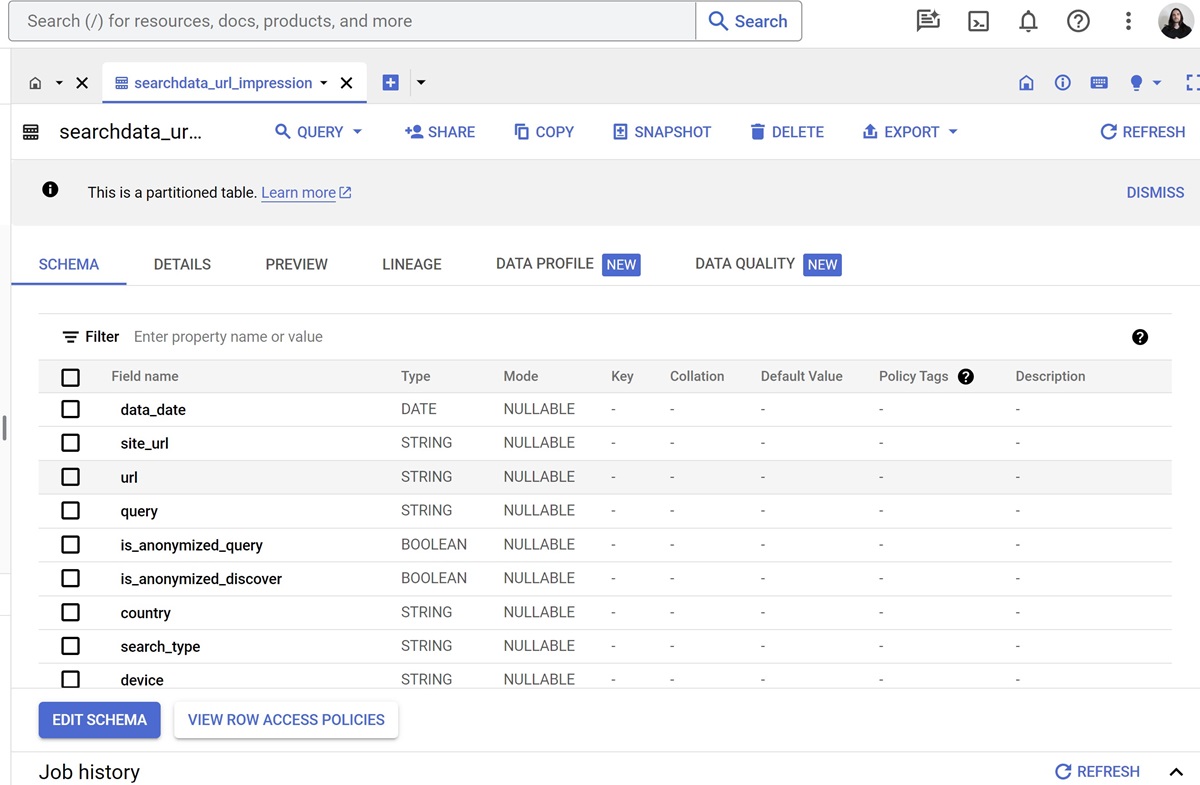The height and width of the screenshot is (785, 1200).
Task: Click the DELETE button
Action: coord(787,132)
